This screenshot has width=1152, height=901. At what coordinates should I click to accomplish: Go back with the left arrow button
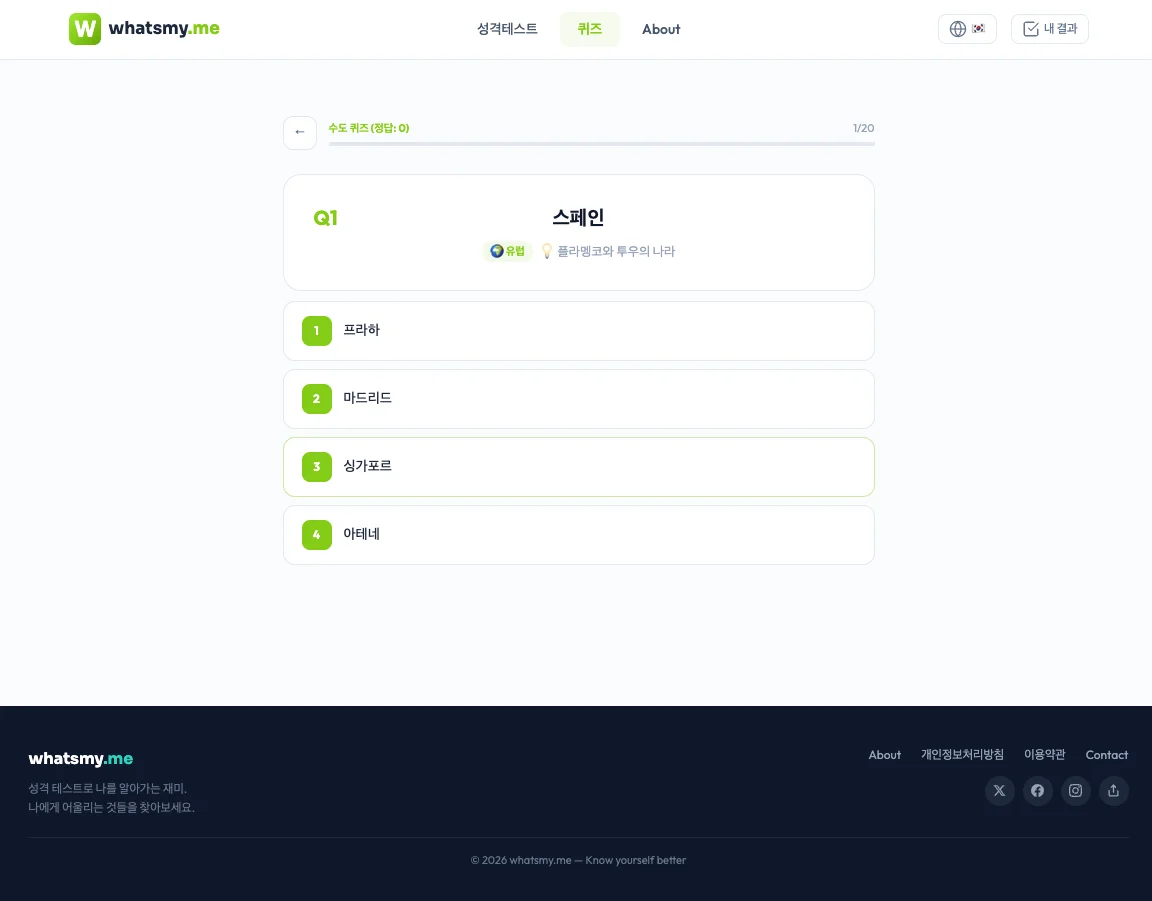click(300, 132)
